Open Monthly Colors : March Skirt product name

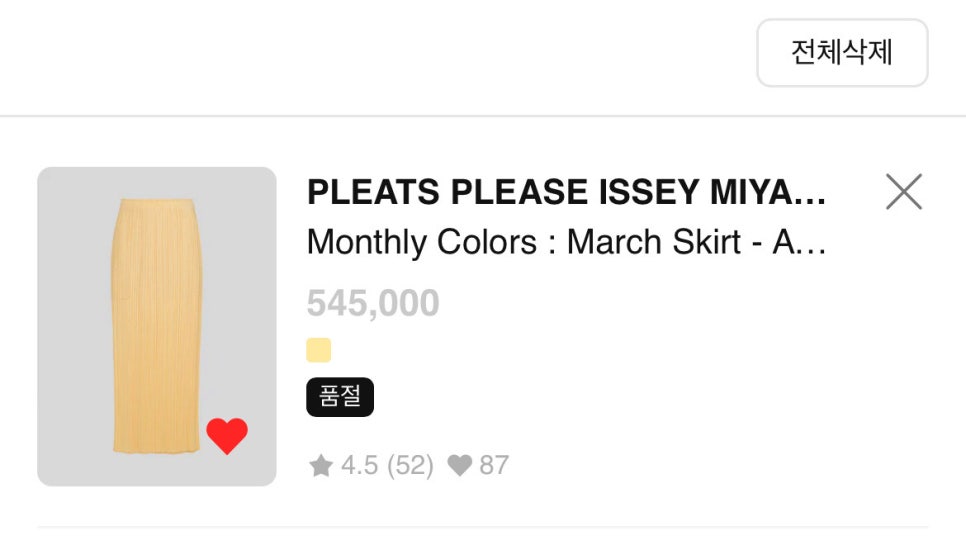(566, 241)
